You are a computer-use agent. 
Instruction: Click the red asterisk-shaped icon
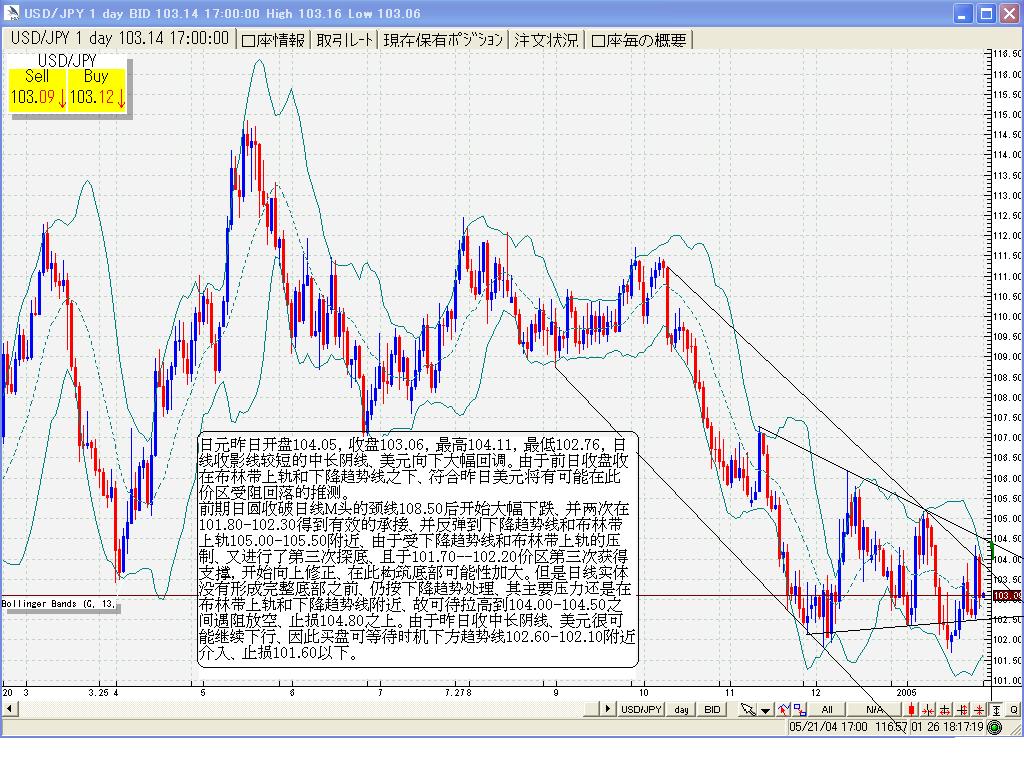click(979, 709)
